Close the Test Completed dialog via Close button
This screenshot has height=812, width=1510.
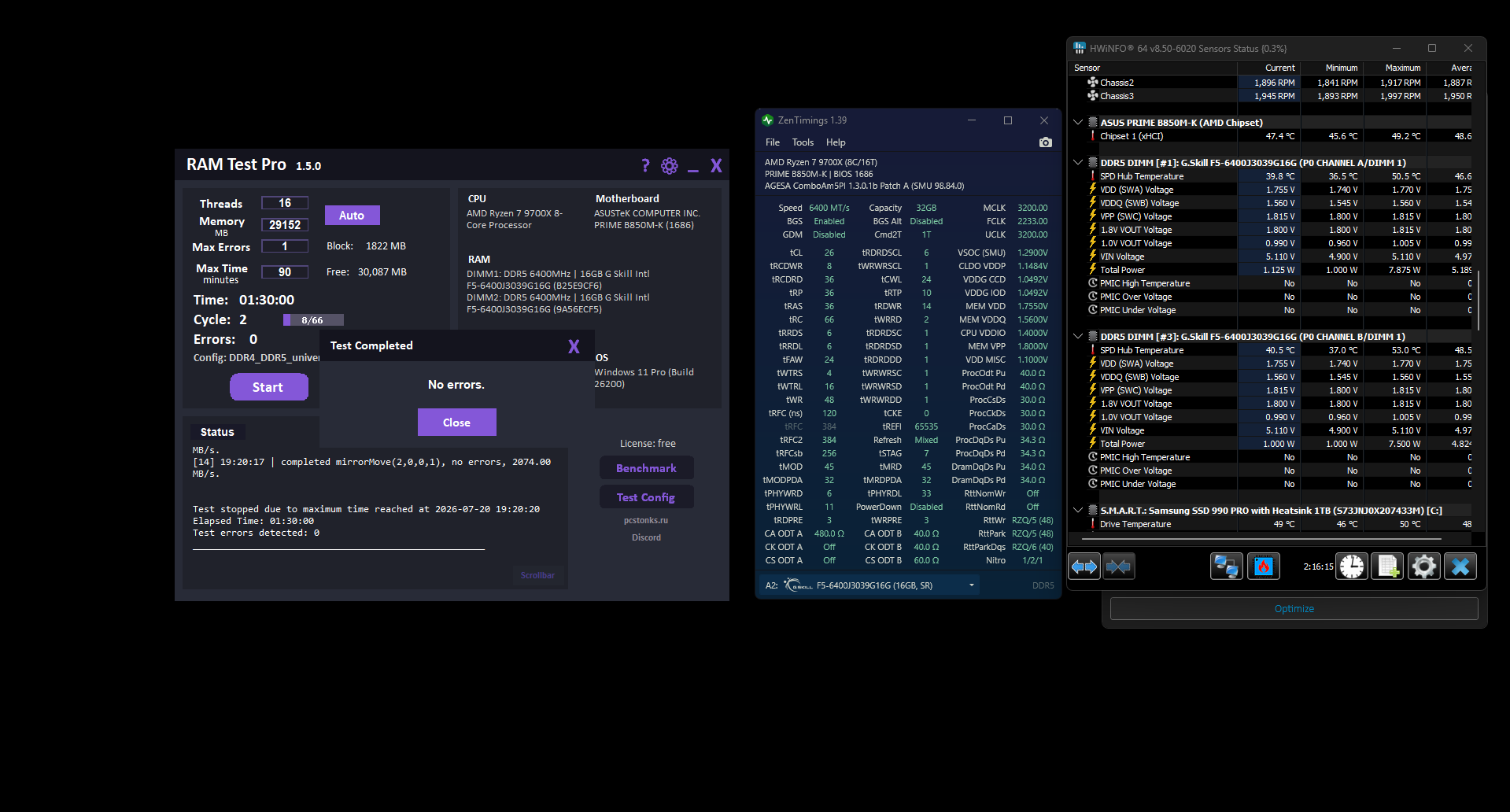456,423
